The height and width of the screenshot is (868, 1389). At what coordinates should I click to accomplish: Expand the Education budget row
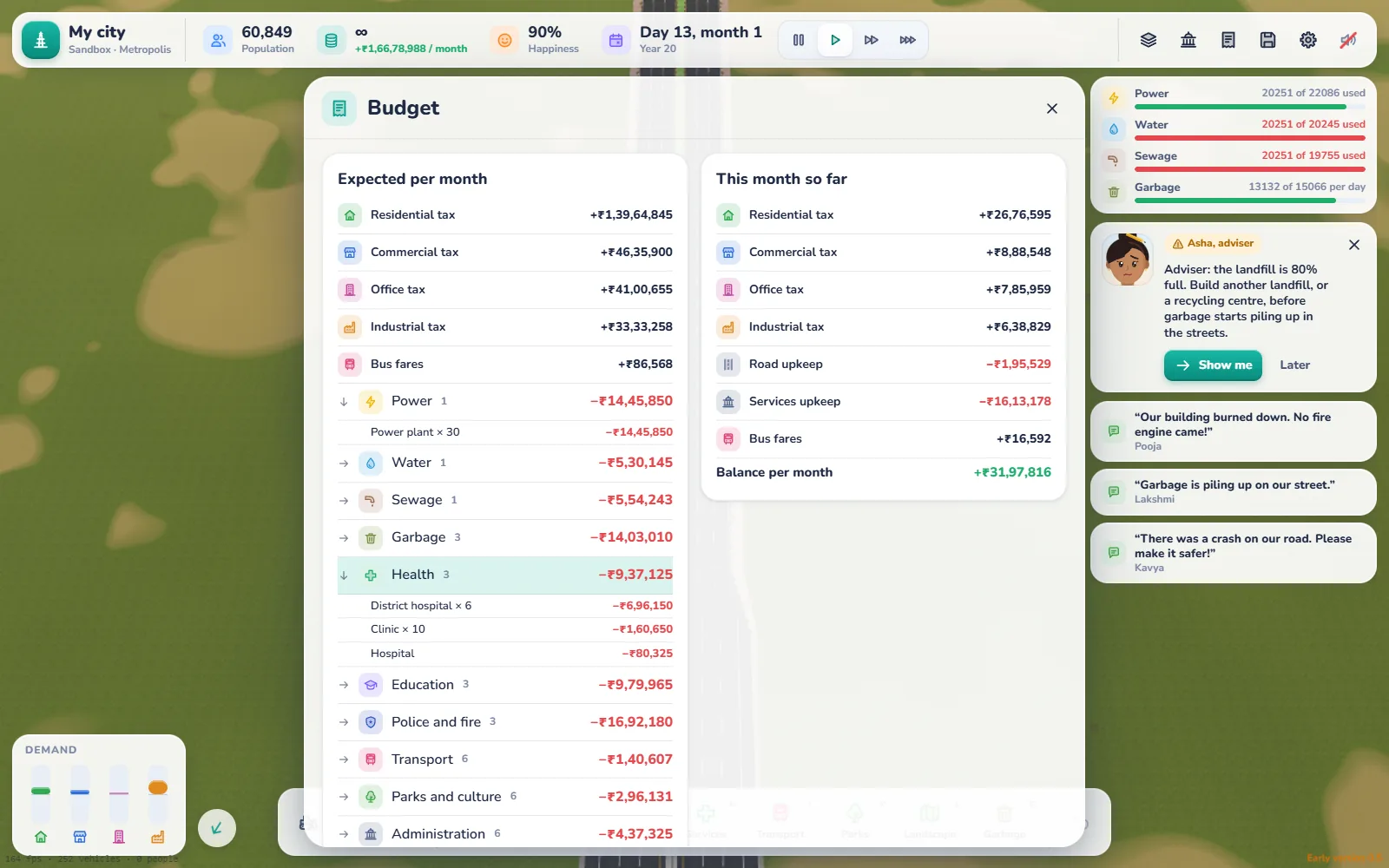tap(505, 685)
